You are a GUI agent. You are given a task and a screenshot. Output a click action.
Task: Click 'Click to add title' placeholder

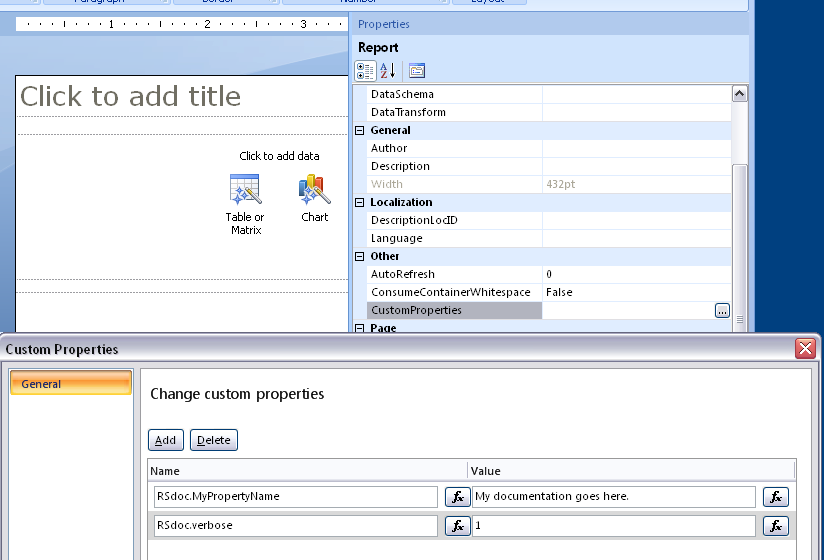point(131,97)
